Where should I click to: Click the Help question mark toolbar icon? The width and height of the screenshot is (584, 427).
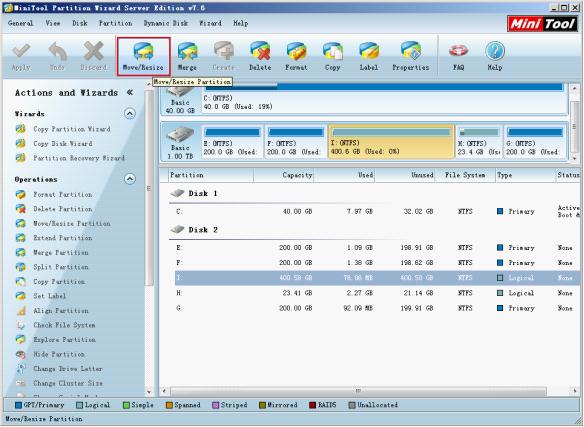click(495, 56)
